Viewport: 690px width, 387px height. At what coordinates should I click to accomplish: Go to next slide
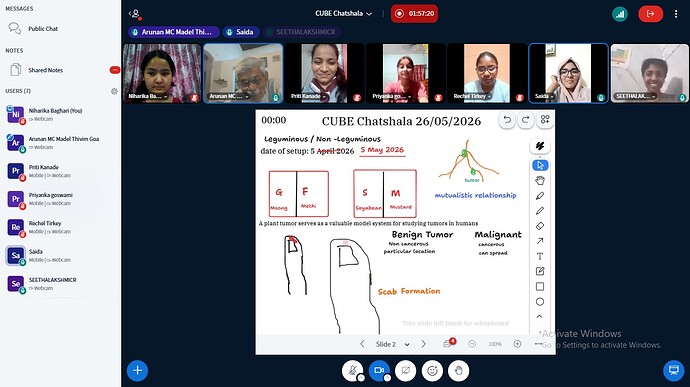[x=423, y=344]
